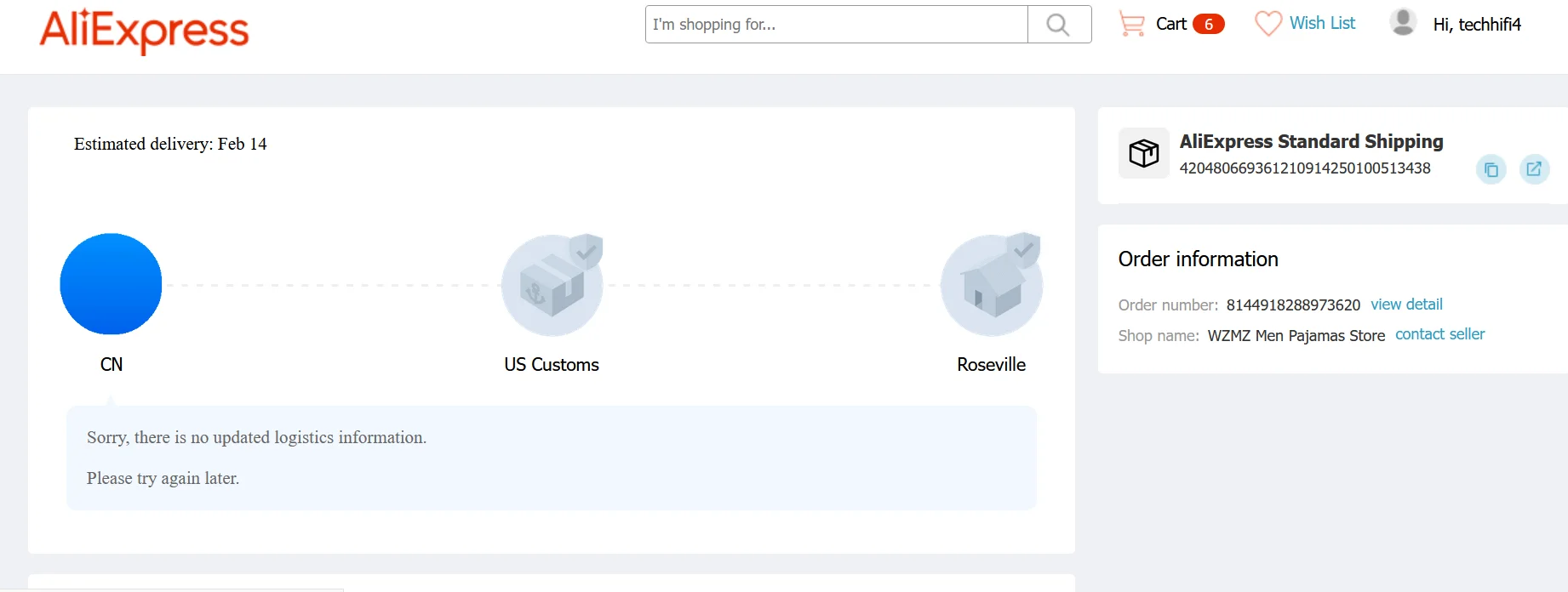
Task: Click the Wish List heart icon
Action: [x=1268, y=23]
